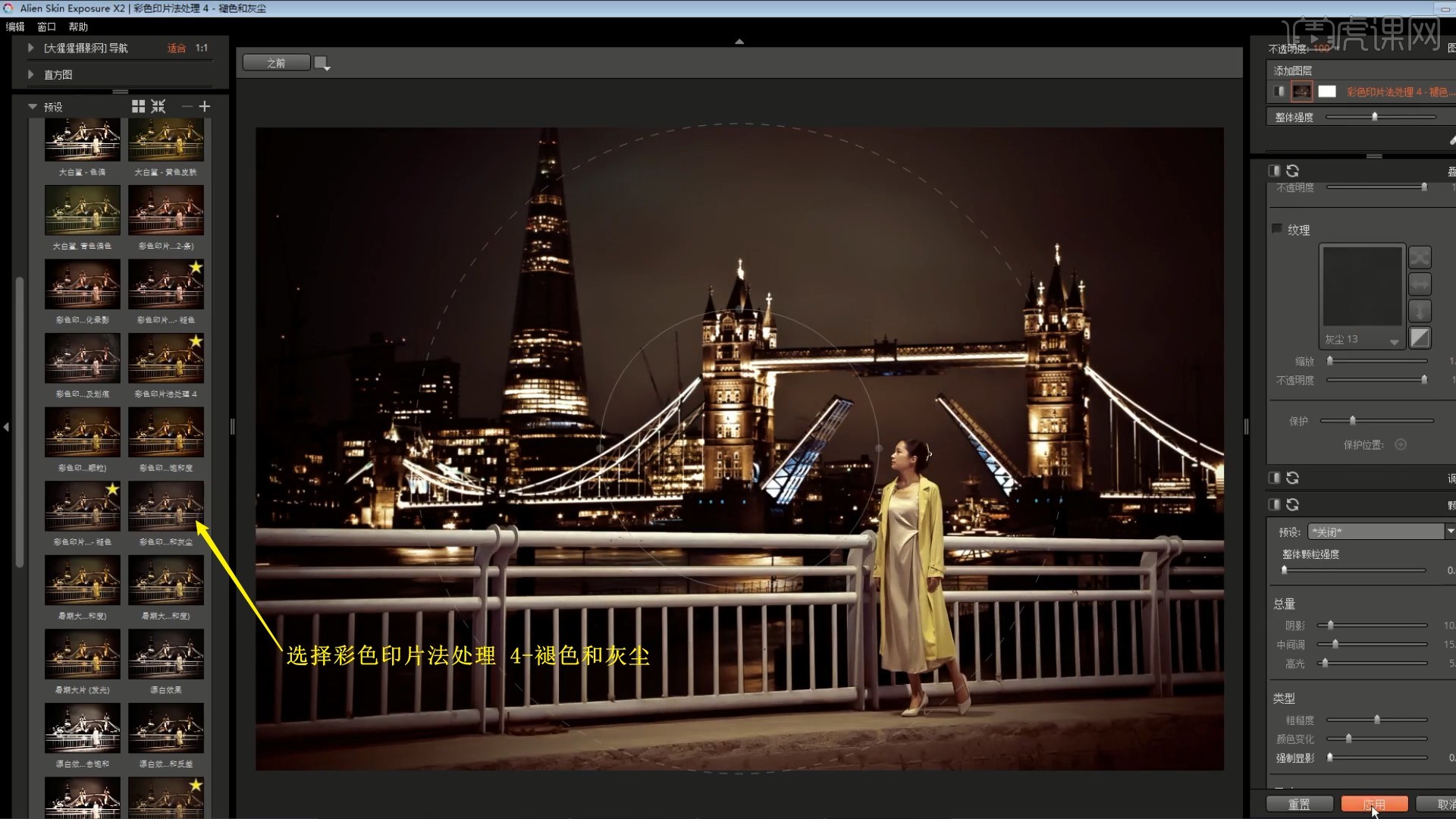Select the 彩色印...和灰尘 preset thumbnail
The height and width of the screenshot is (819, 1456).
[x=165, y=506]
